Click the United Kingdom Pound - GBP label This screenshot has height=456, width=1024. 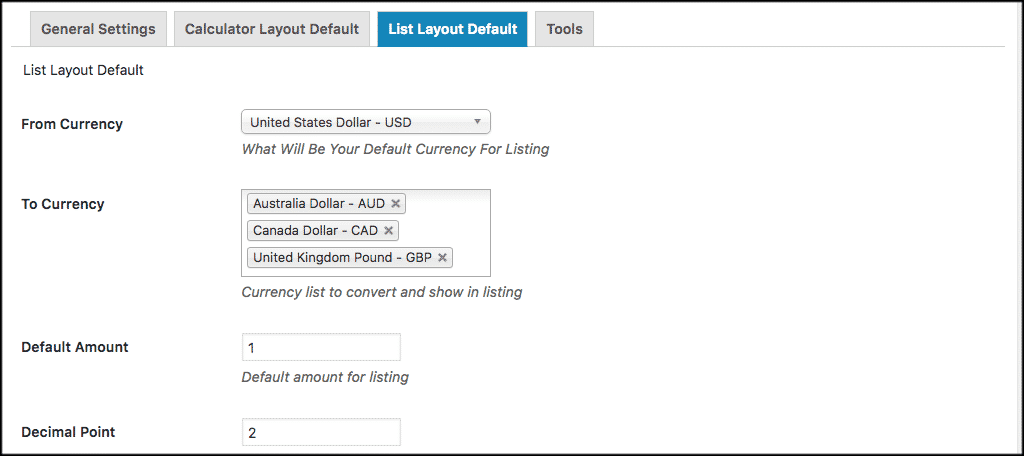point(341,258)
